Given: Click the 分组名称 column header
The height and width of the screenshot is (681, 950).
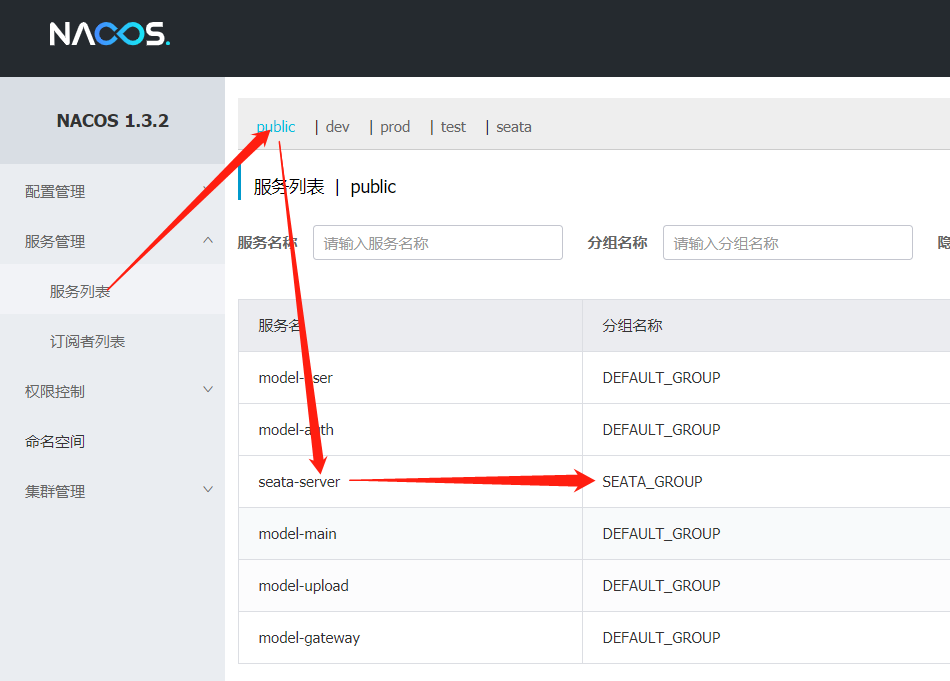Looking at the screenshot, I should tap(633, 326).
